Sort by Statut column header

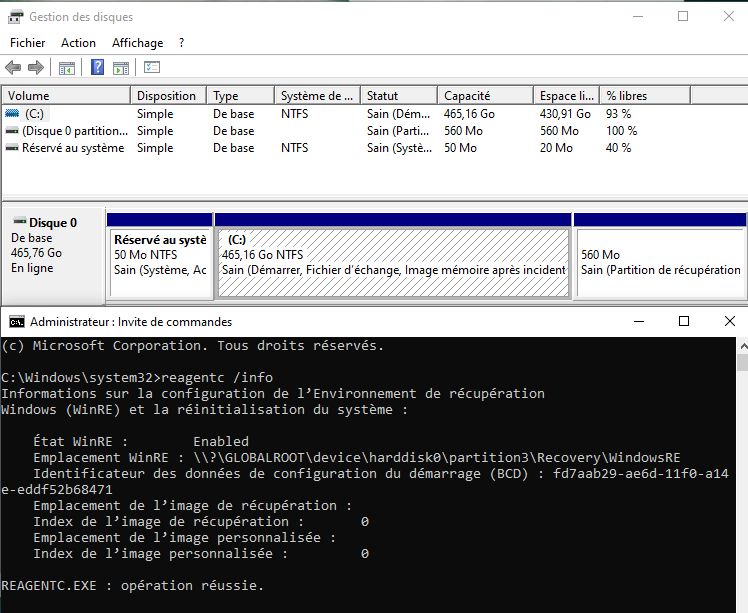[x=399, y=95]
